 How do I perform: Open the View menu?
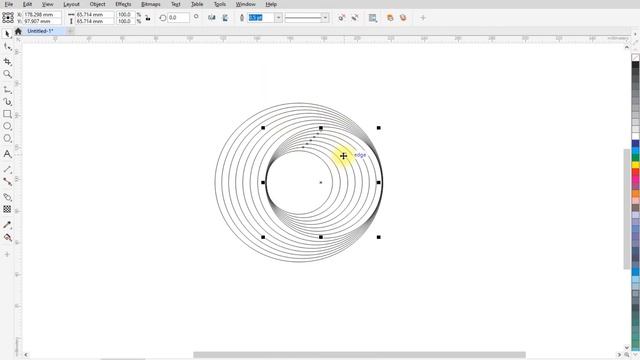48,4
